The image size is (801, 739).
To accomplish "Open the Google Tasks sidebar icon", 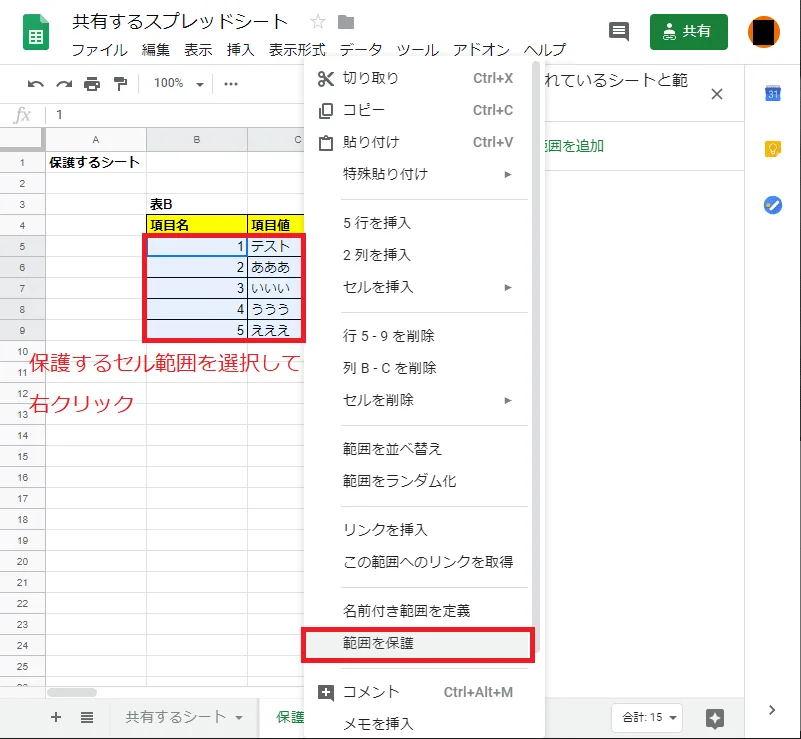I will coord(773,205).
